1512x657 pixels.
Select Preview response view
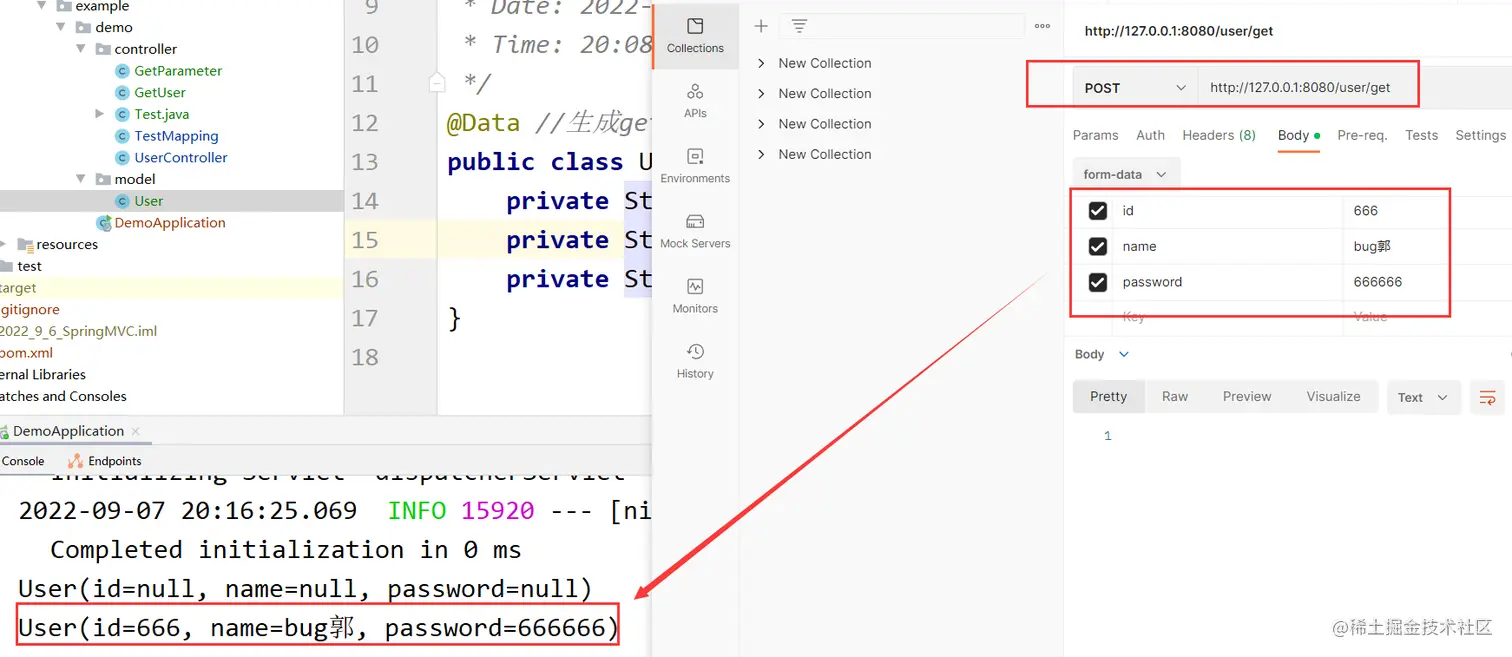click(x=1247, y=396)
